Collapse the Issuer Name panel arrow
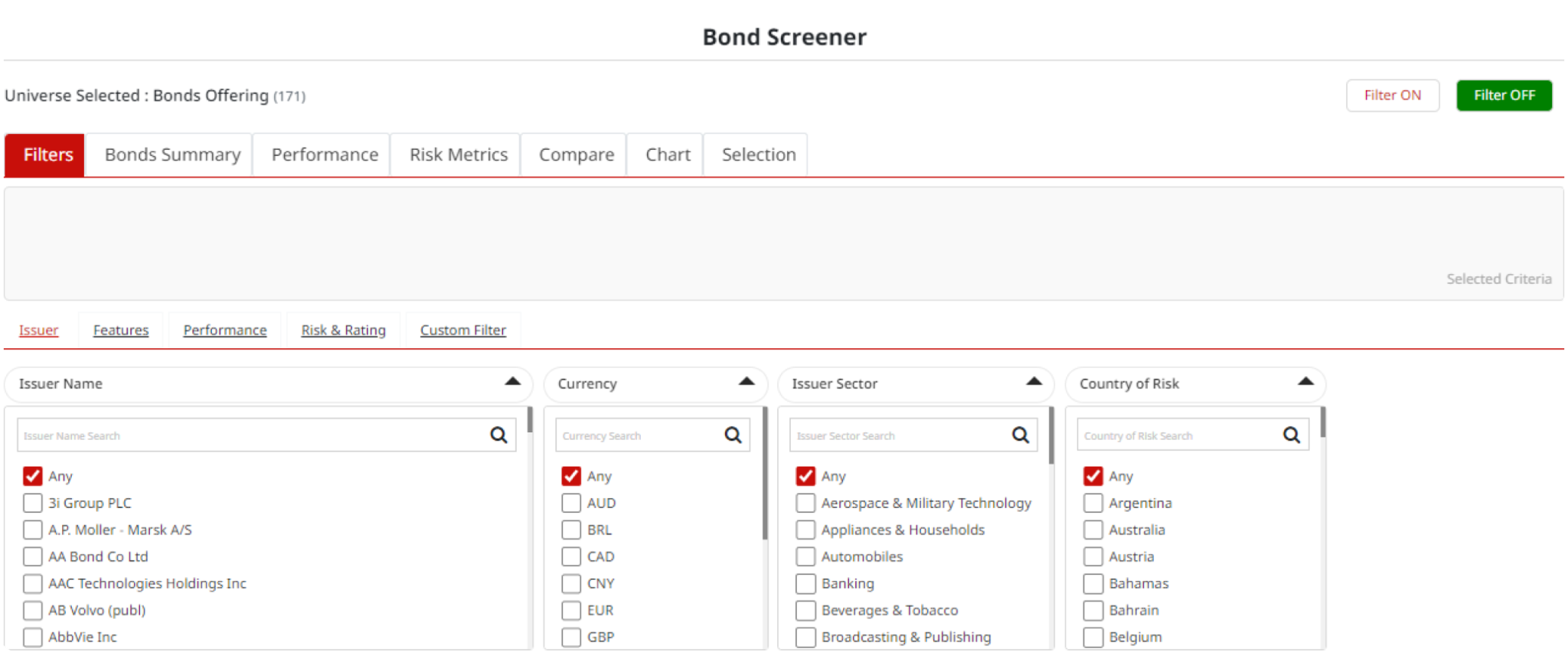 [x=513, y=381]
